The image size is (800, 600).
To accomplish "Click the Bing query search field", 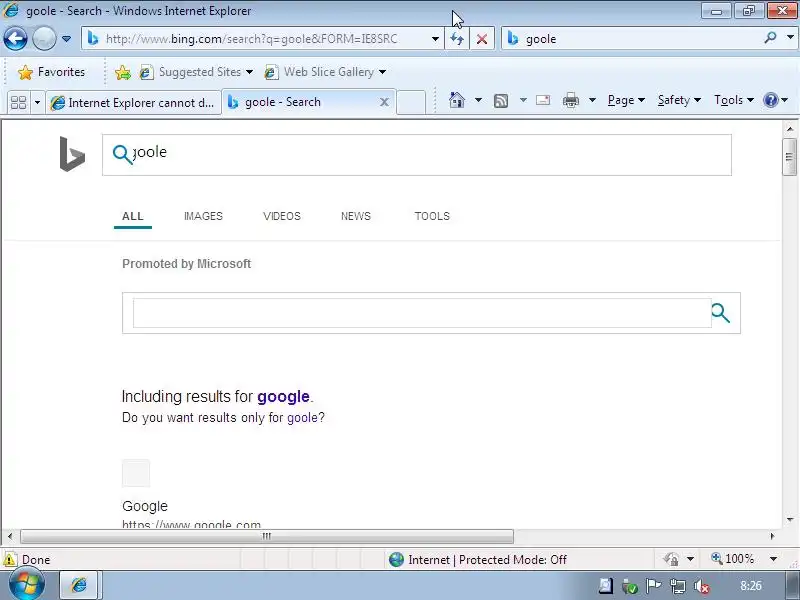I will 416,155.
